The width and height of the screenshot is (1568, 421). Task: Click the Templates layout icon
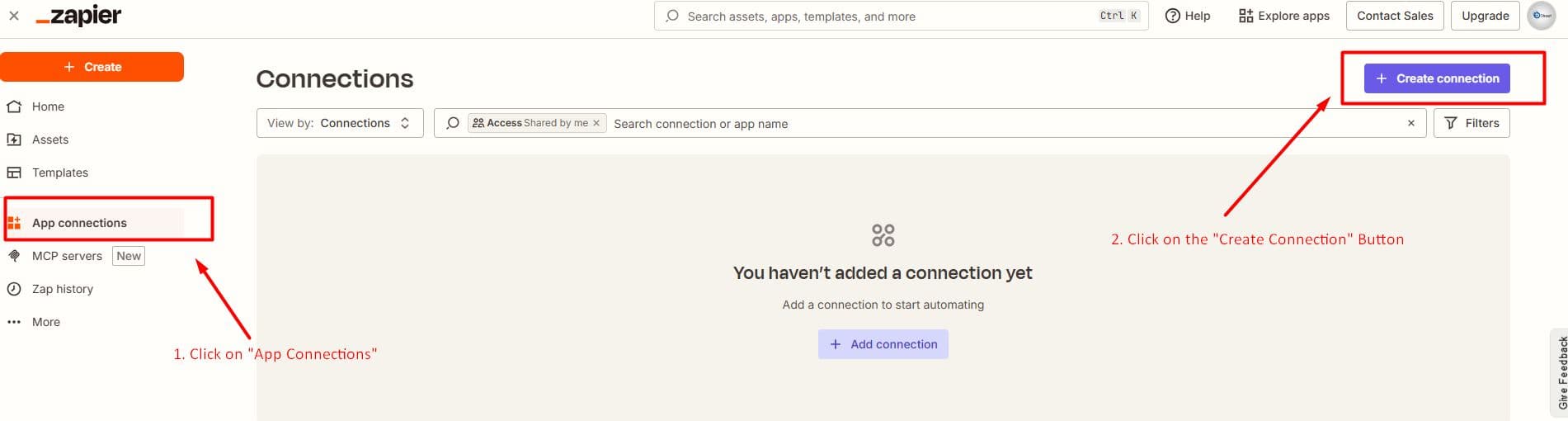[x=14, y=173]
